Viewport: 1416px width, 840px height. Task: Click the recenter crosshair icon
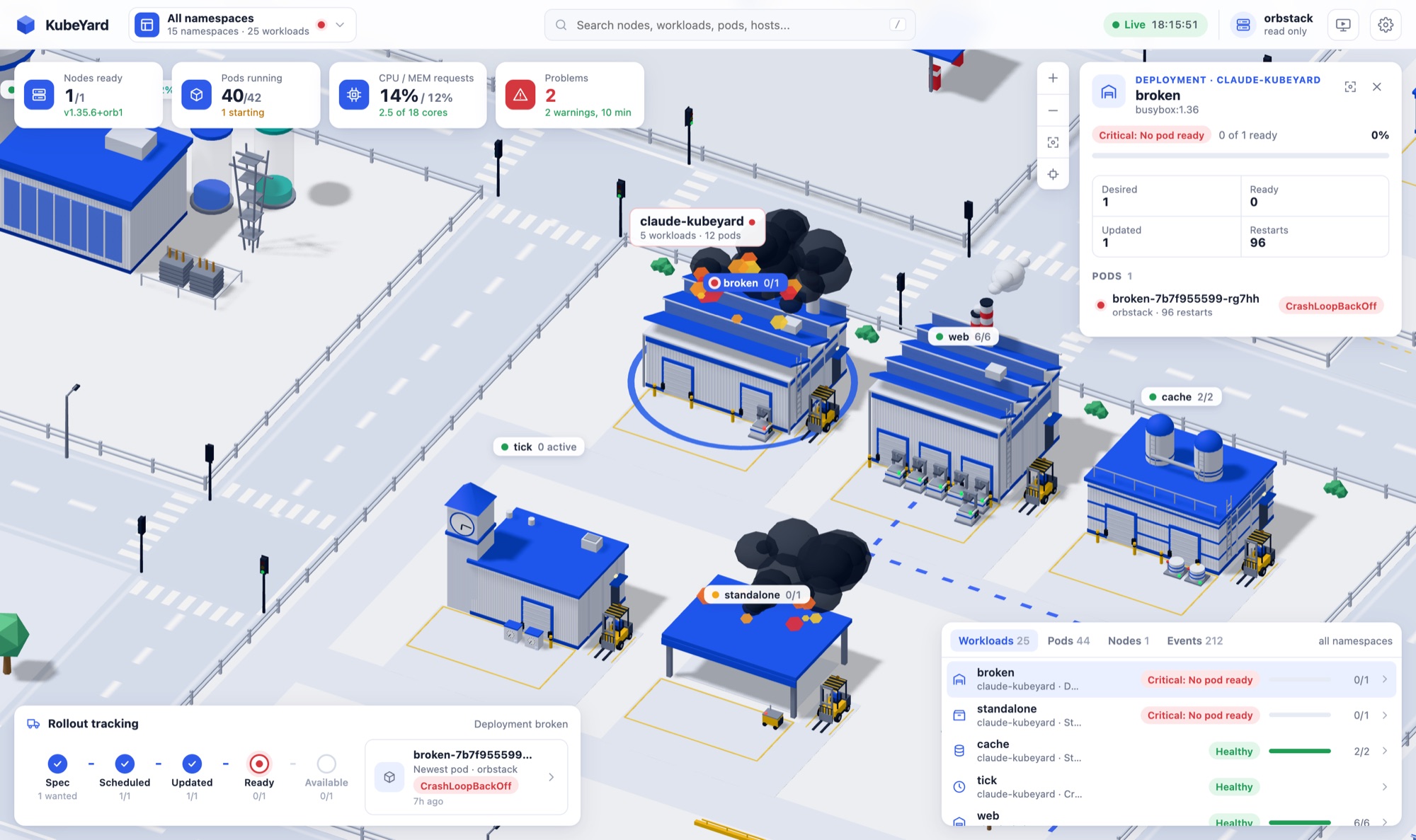[x=1053, y=174]
